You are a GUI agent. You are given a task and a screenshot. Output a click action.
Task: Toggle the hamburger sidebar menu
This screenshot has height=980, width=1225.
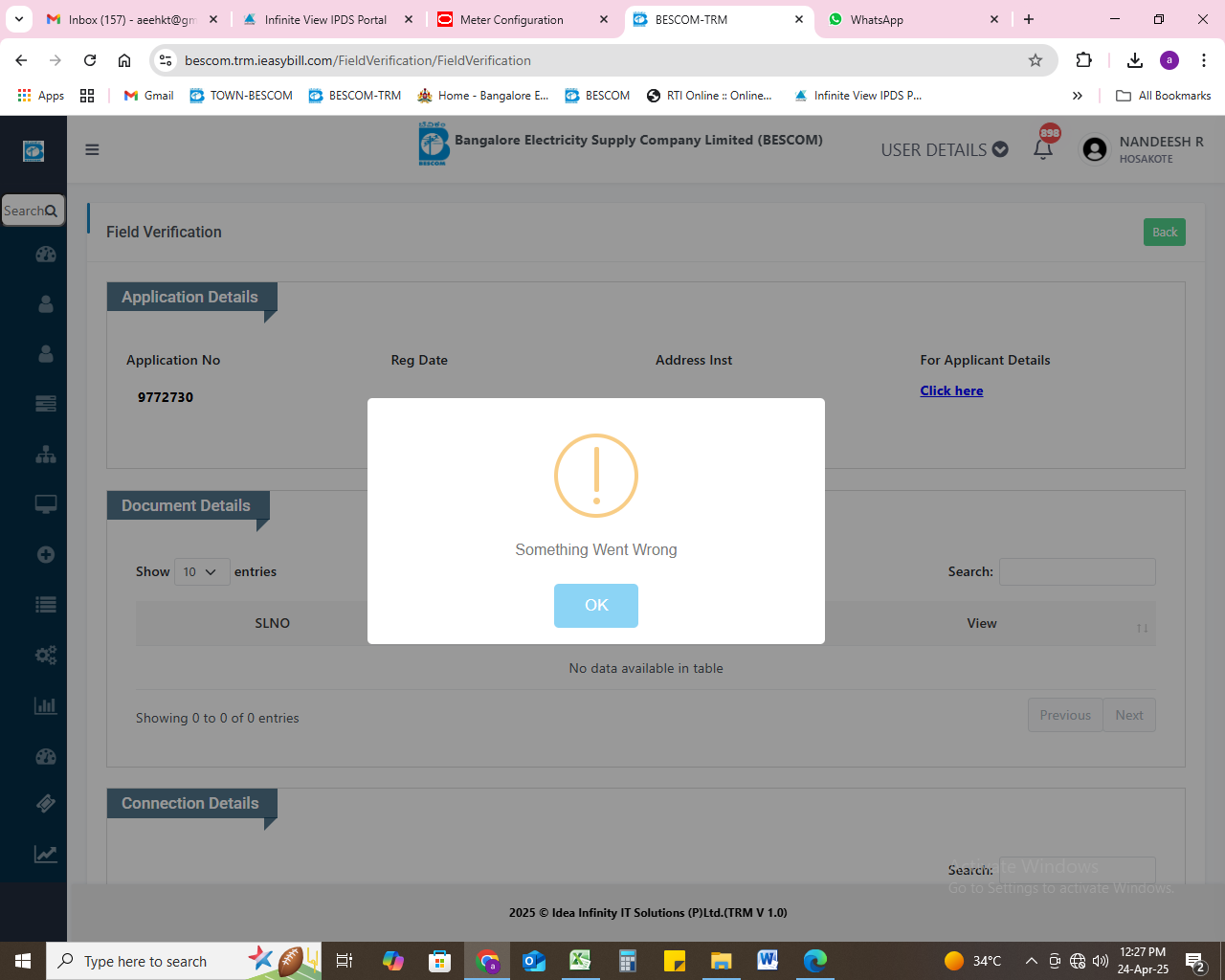[92, 149]
